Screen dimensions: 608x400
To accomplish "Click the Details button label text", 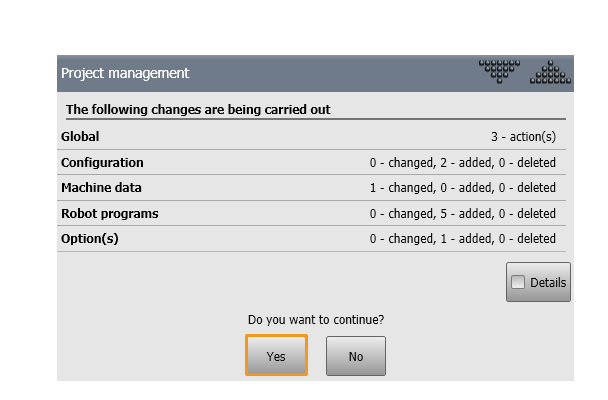I will [548, 283].
